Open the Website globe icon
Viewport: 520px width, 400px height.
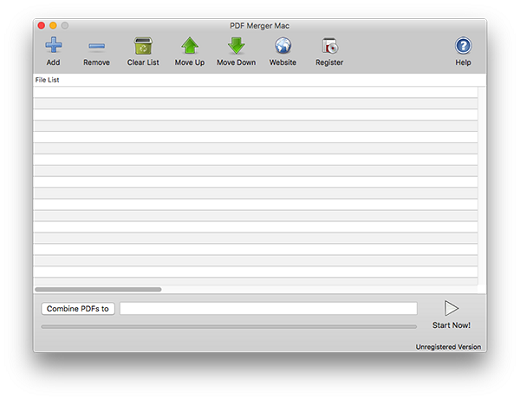pyautogui.click(x=283, y=45)
